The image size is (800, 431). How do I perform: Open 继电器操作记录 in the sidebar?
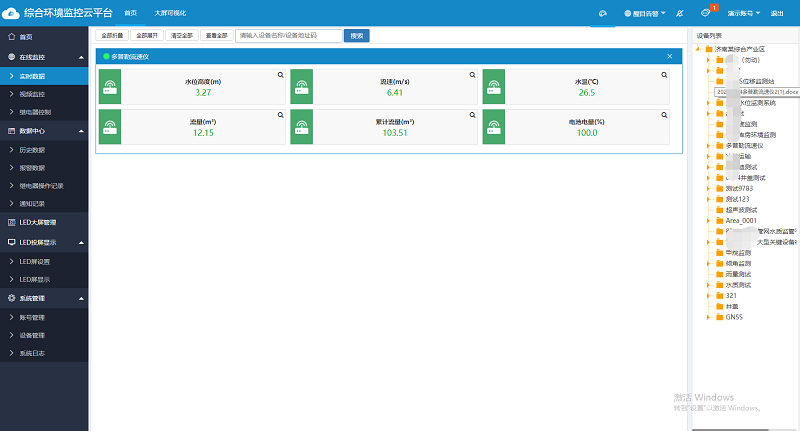pyautogui.click(x=44, y=186)
